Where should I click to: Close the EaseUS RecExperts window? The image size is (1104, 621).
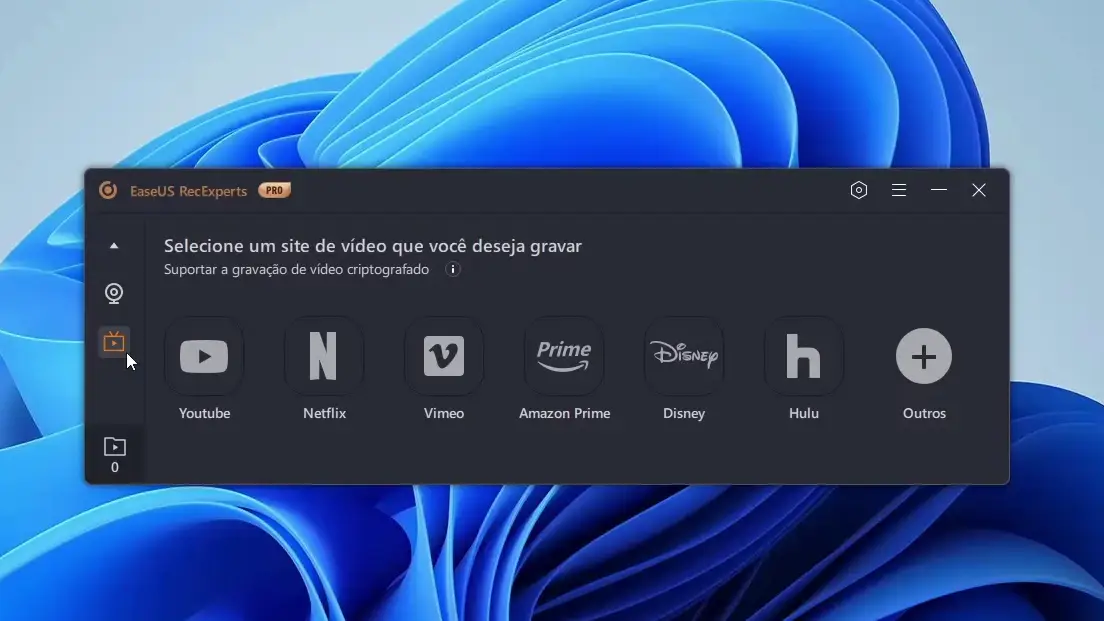(979, 190)
